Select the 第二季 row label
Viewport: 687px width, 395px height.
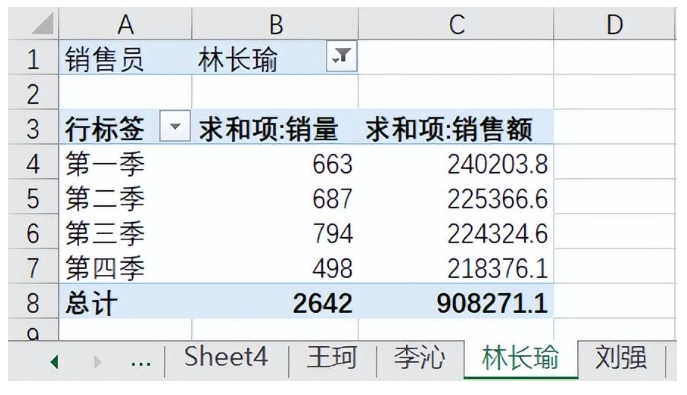point(125,197)
